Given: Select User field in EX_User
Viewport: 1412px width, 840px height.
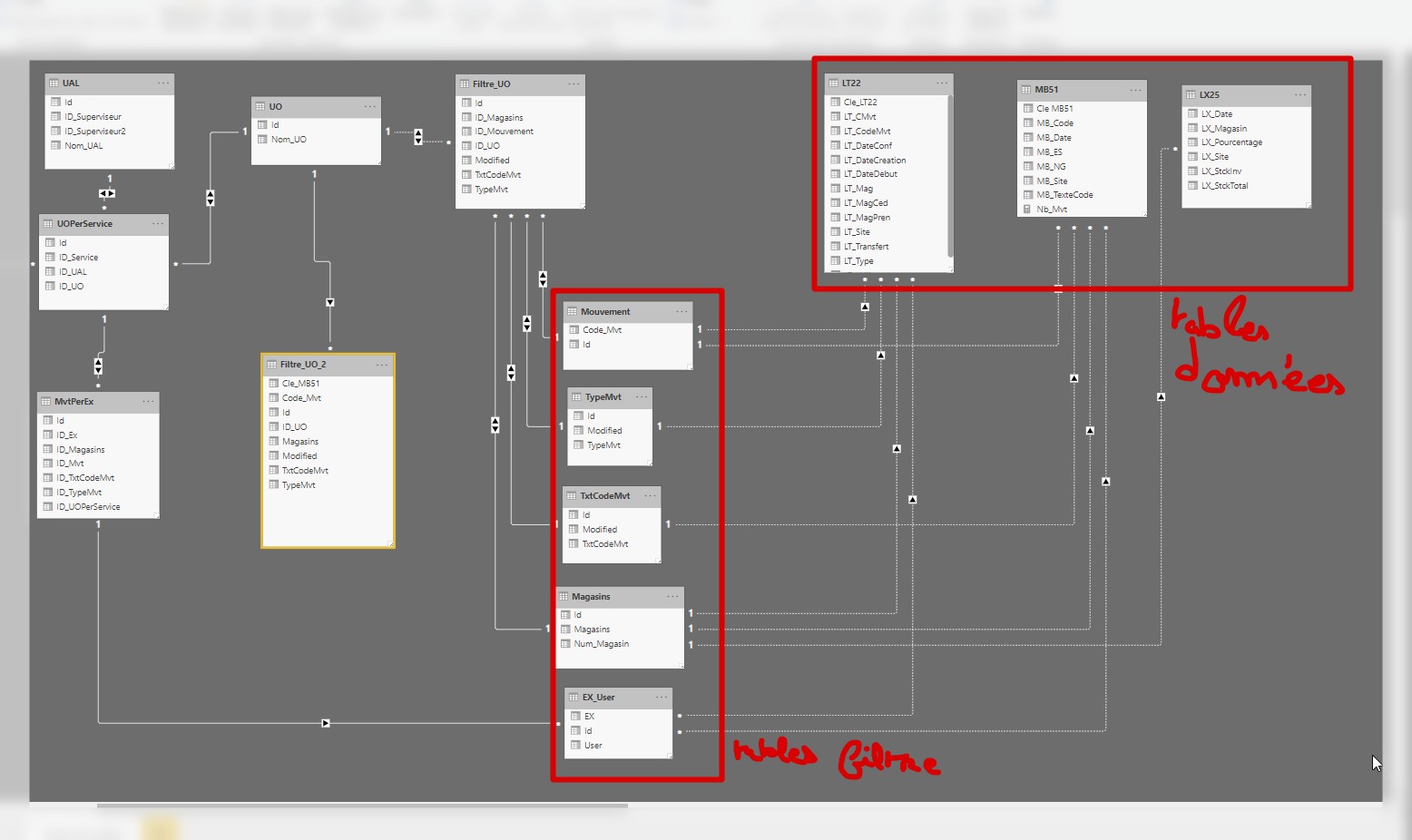Looking at the screenshot, I should [x=593, y=745].
